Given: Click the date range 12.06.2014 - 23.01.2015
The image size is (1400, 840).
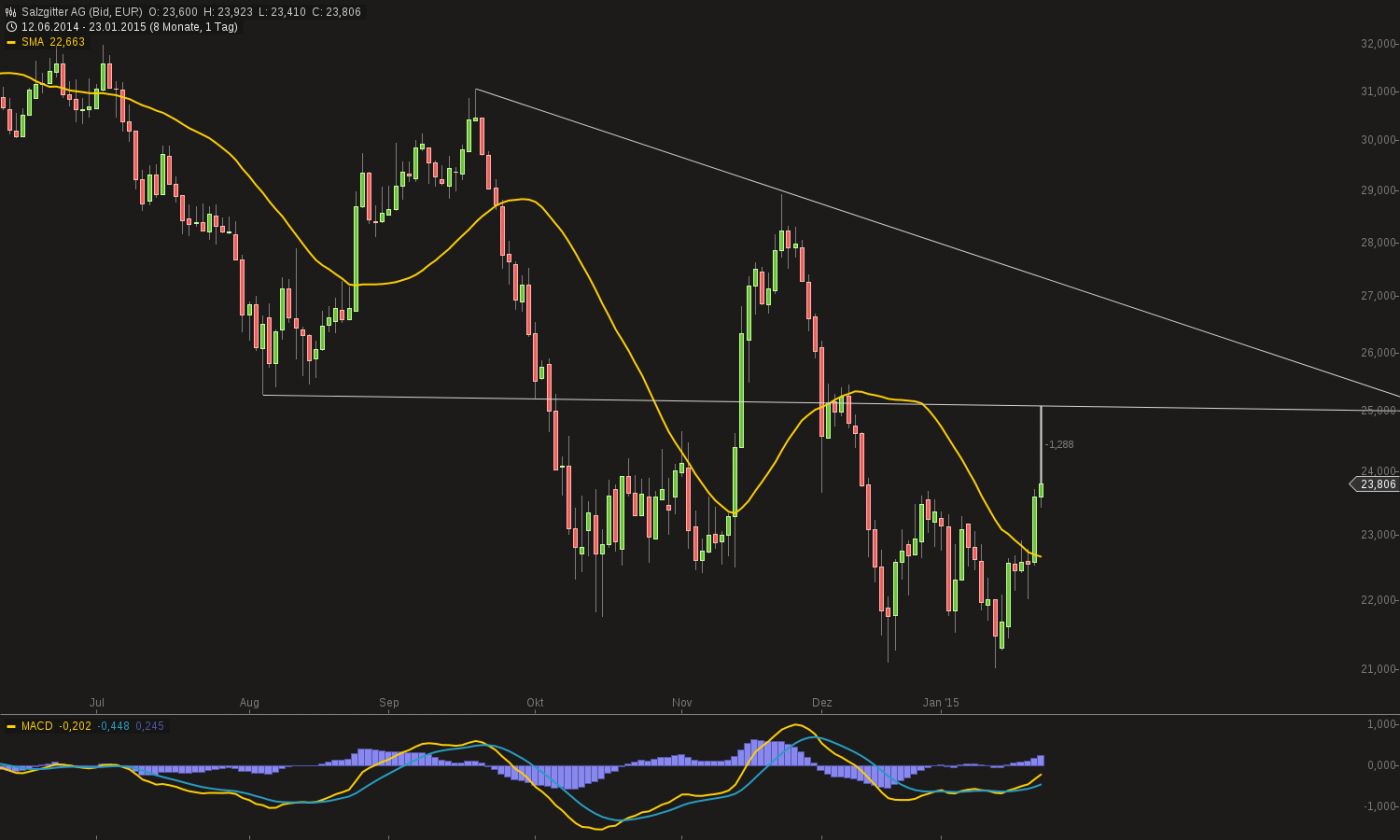Looking at the screenshot, I should click(x=83, y=27).
